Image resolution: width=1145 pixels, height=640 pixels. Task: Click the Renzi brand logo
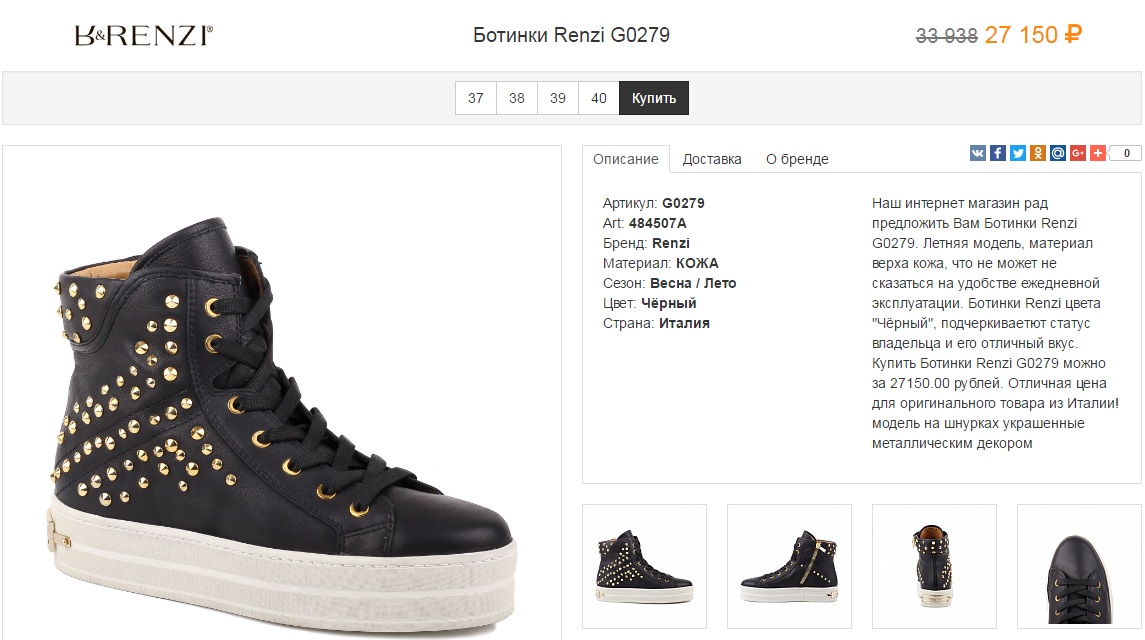point(144,36)
